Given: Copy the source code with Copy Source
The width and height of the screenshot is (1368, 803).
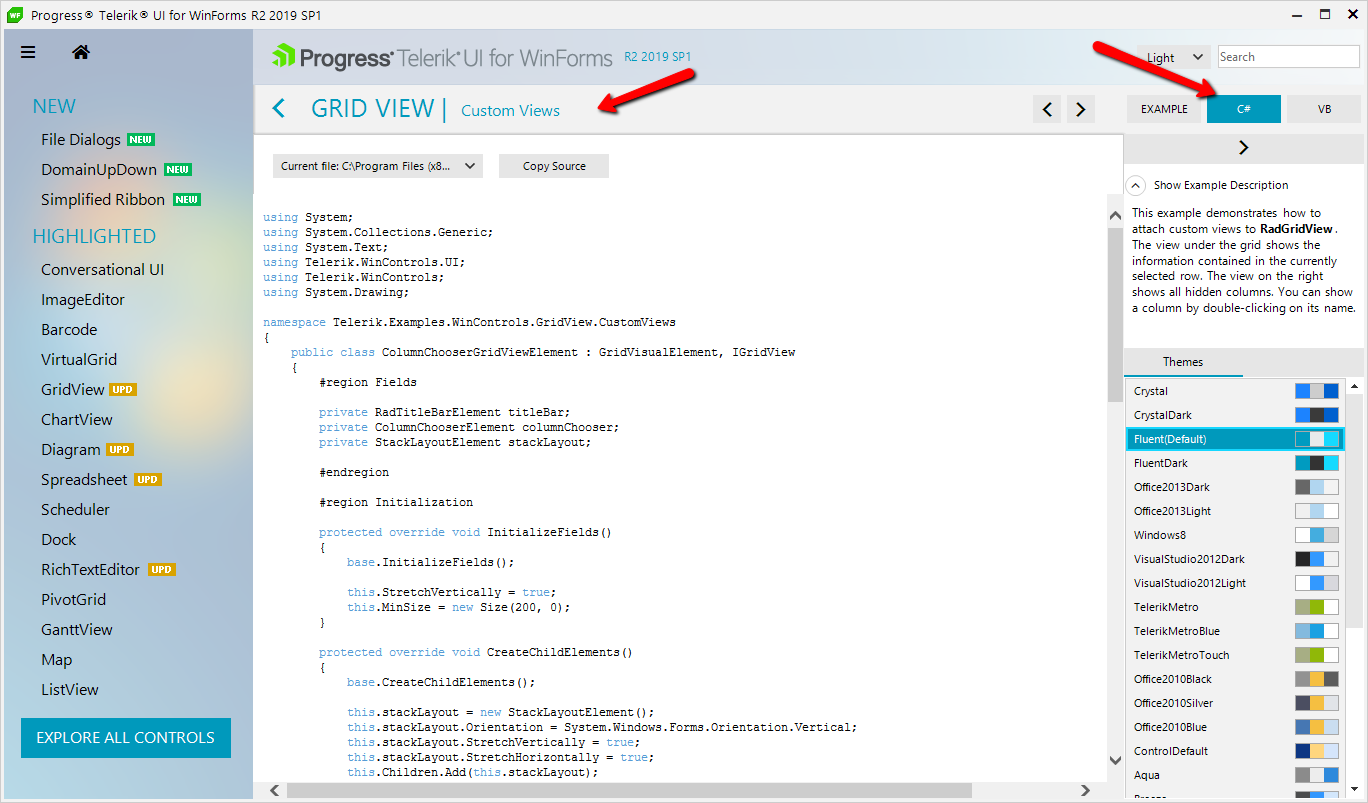Looking at the screenshot, I should (554, 166).
